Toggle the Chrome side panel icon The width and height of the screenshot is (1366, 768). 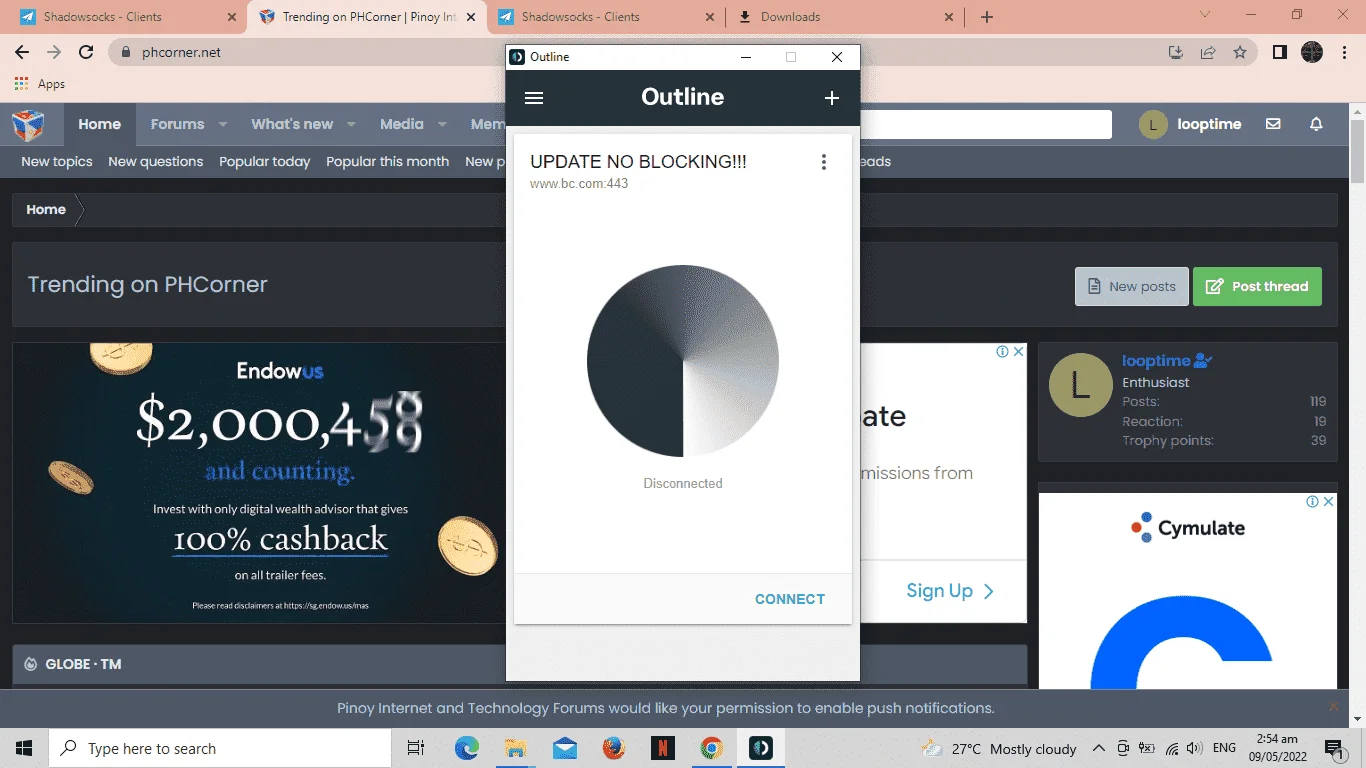[x=1279, y=52]
